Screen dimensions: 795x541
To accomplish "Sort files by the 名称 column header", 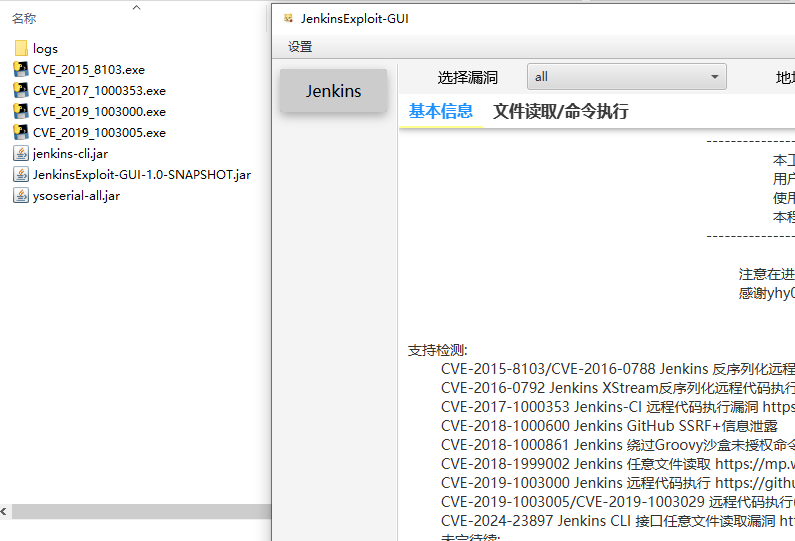I will tap(24, 19).
